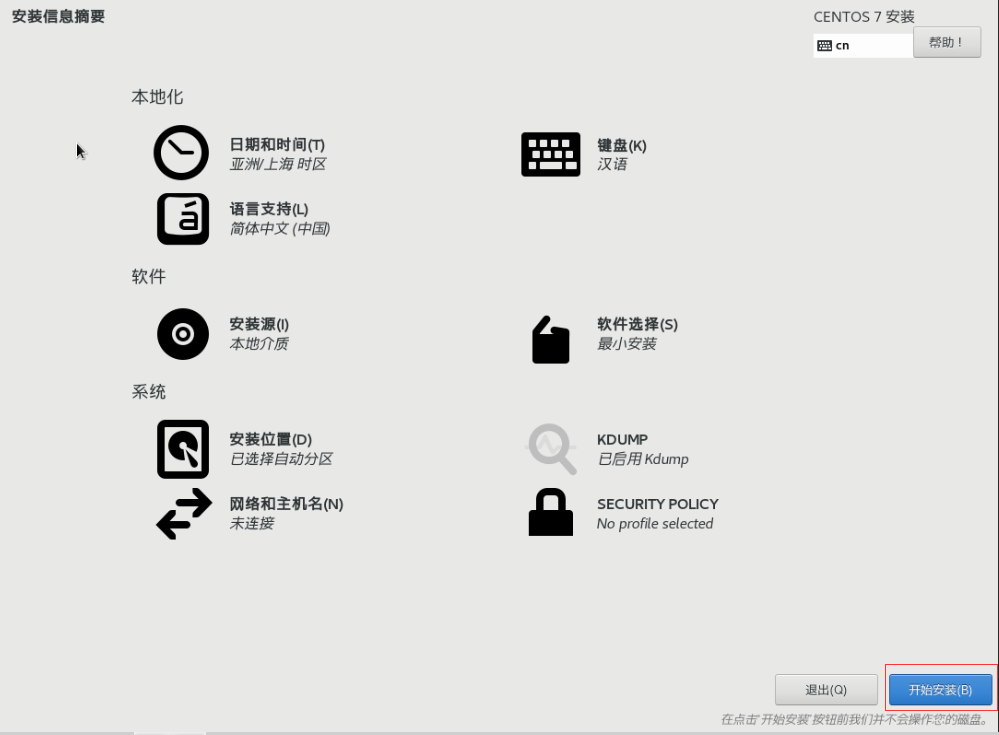
Task: Open the SECURITY POLICY padlock icon
Action: tap(550, 512)
